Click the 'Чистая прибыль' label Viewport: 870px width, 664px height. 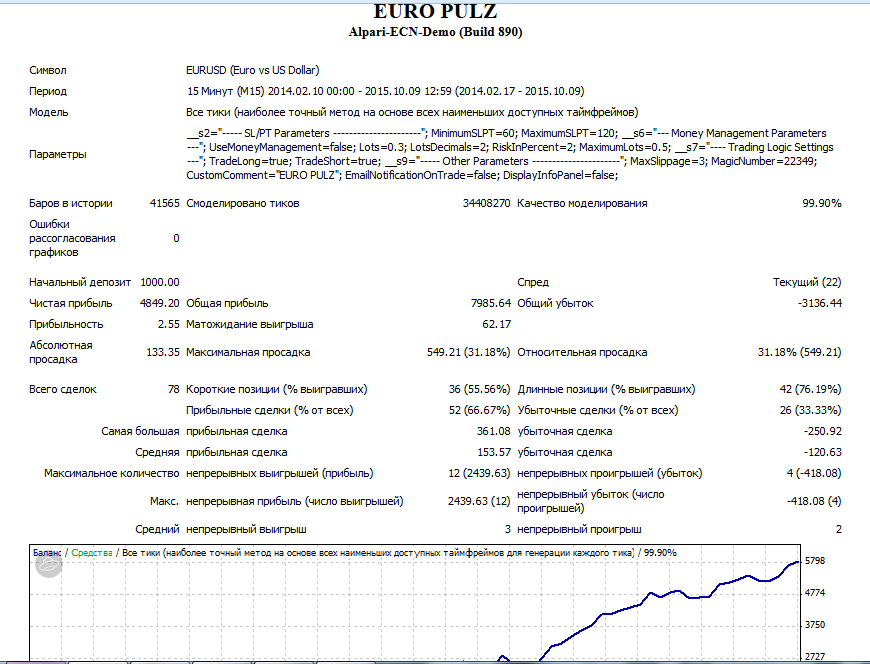(x=70, y=303)
